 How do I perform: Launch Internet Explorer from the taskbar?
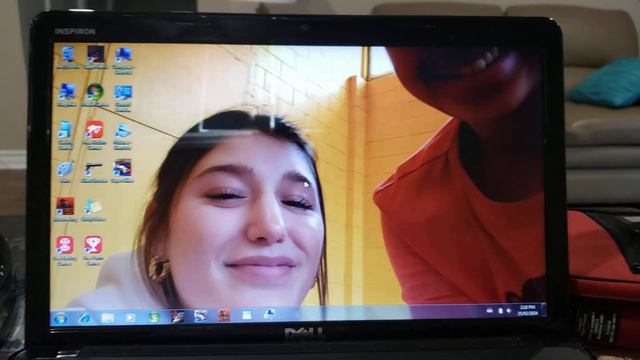point(84,318)
